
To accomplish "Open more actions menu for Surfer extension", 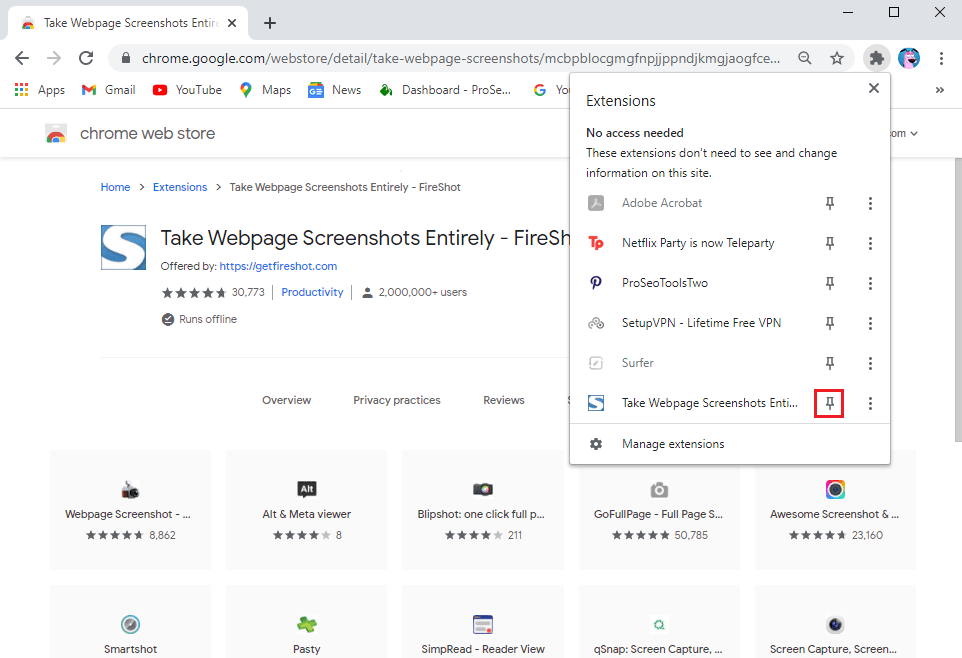I will click(x=870, y=363).
